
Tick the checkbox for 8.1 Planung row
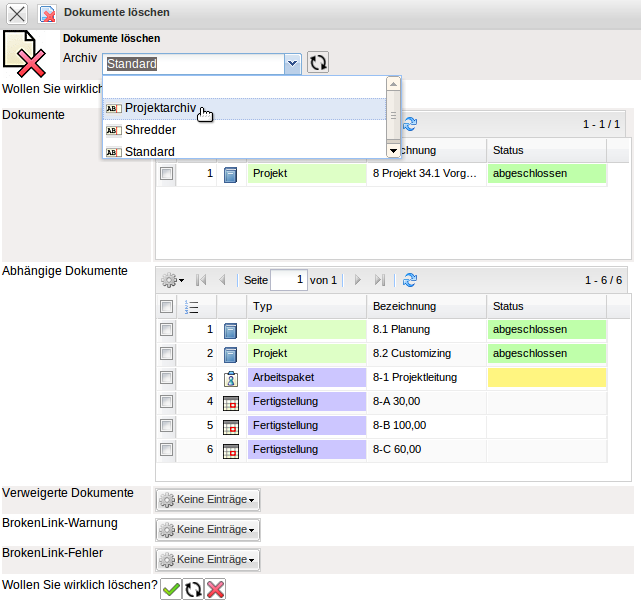[167, 329]
